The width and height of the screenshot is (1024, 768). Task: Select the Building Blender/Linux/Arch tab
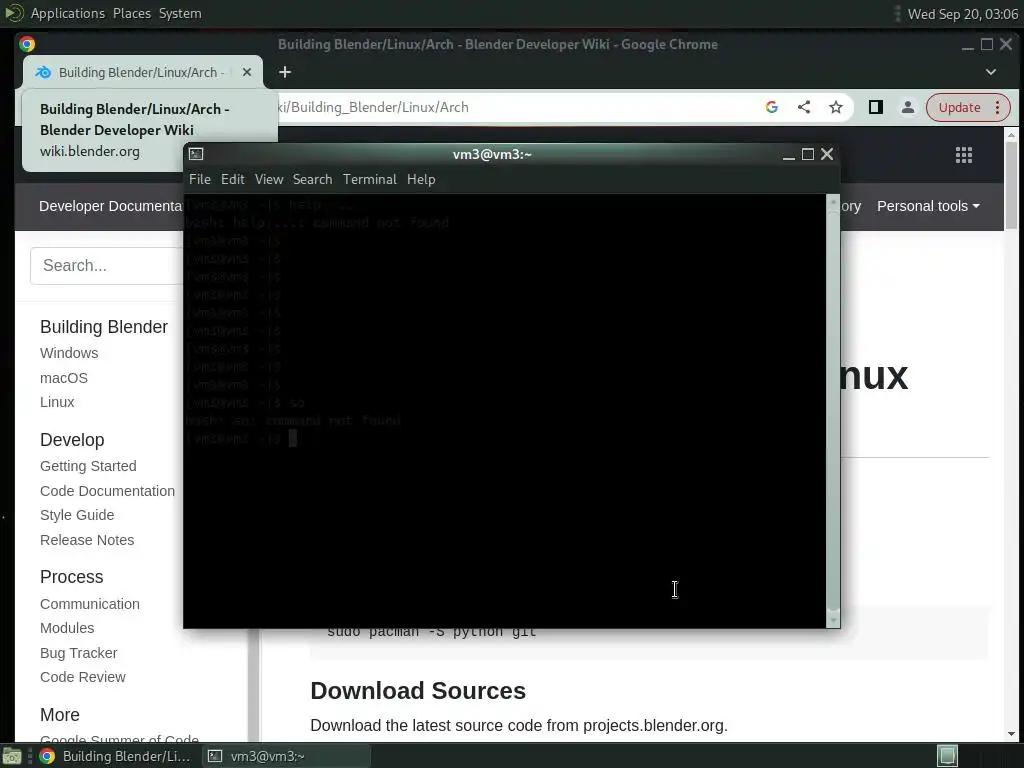pos(141,72)
